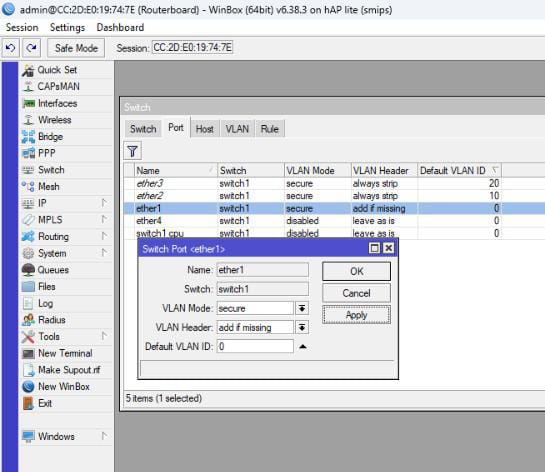Open Quick Set from sidebar

click(x=57, y=70)
